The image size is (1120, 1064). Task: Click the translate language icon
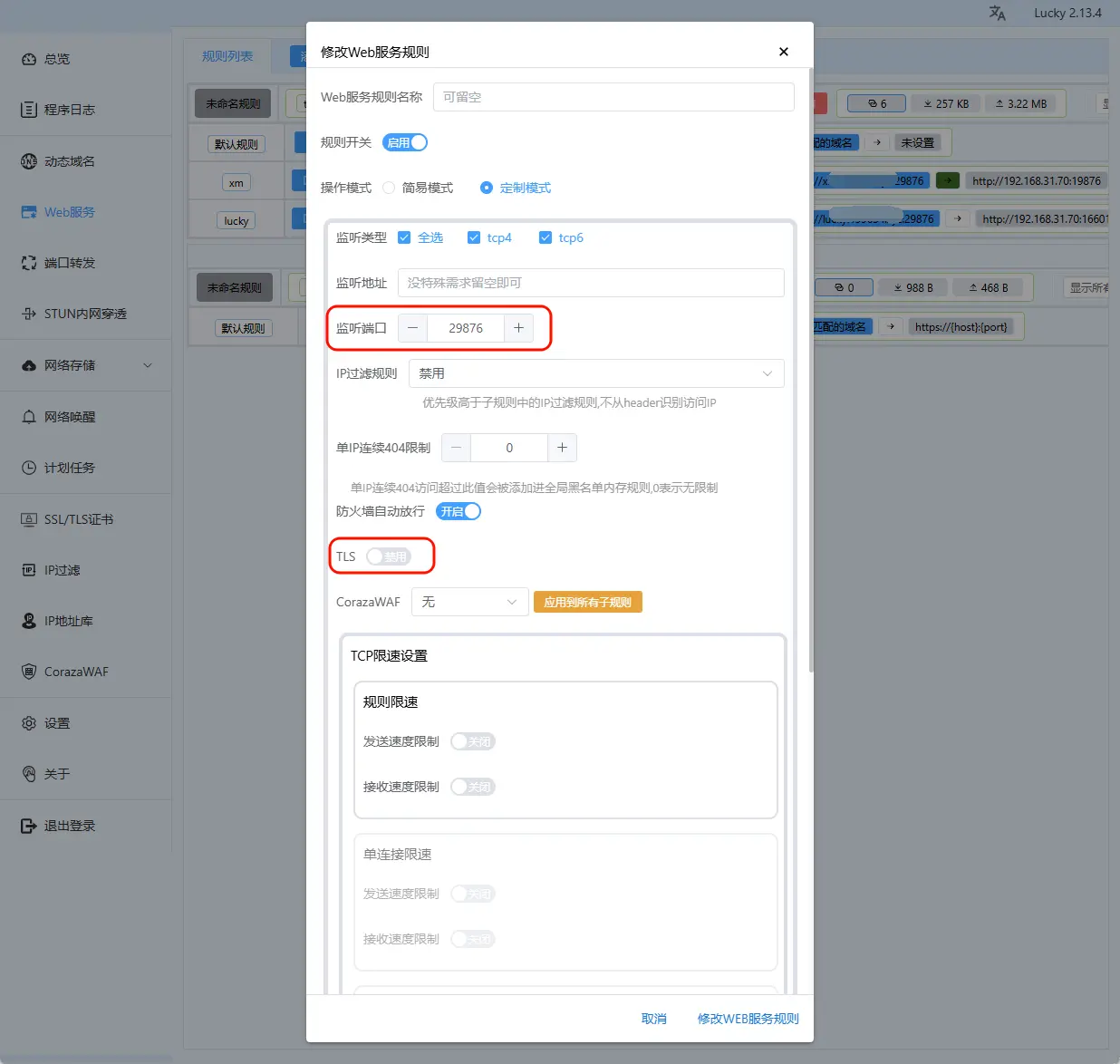click(x=997, y=14)
